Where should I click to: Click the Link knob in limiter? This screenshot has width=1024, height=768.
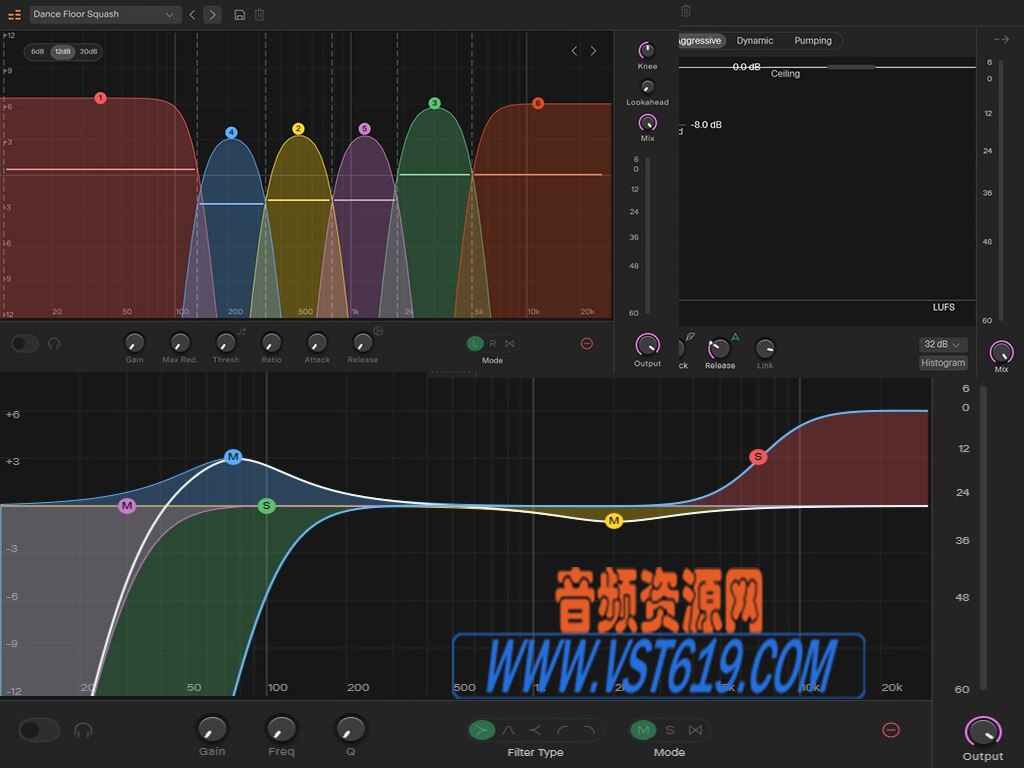point(765,348)
